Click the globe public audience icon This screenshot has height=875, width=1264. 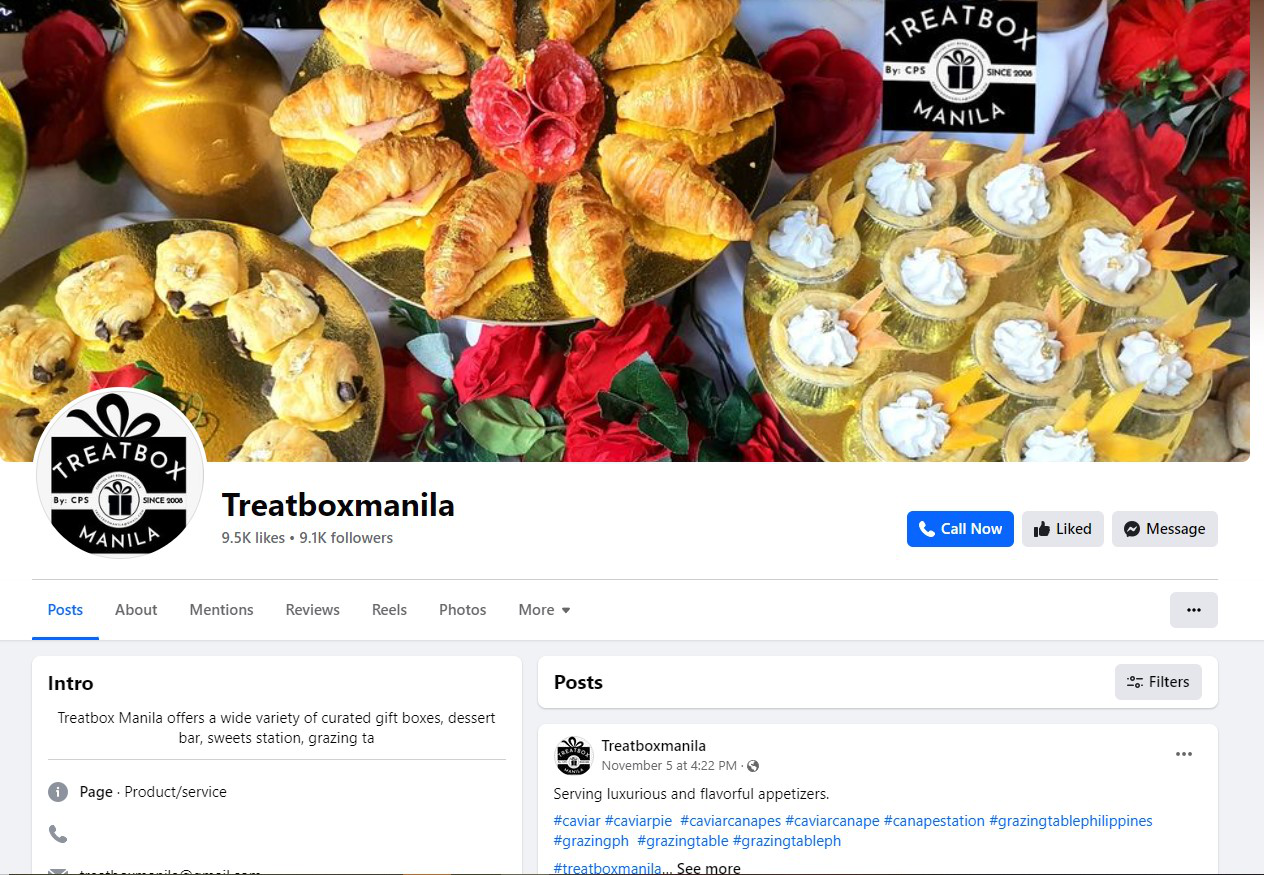coord(753,766)
